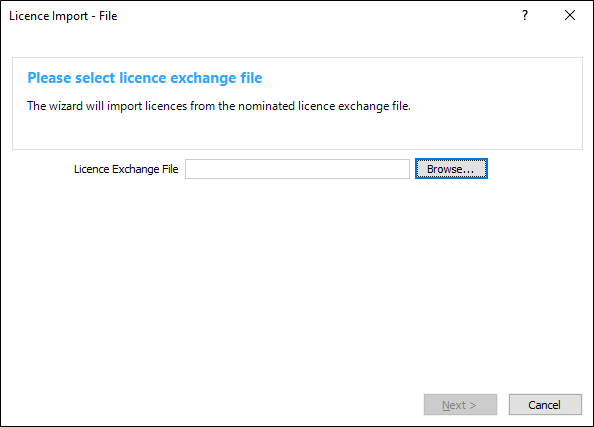
Task: Click the word 'File' in the field label
Action: [170, 169]
